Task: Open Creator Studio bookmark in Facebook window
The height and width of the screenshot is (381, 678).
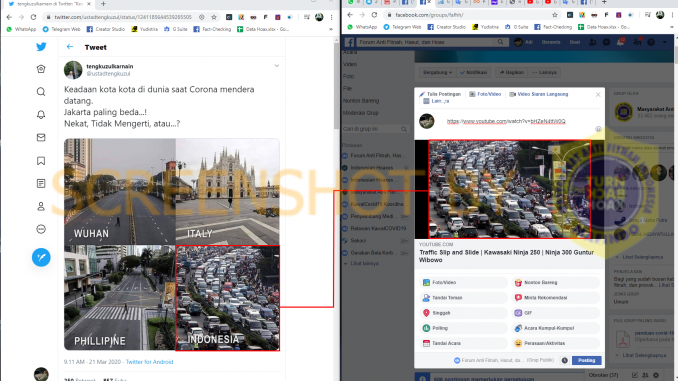Action: tap(446, 27)
